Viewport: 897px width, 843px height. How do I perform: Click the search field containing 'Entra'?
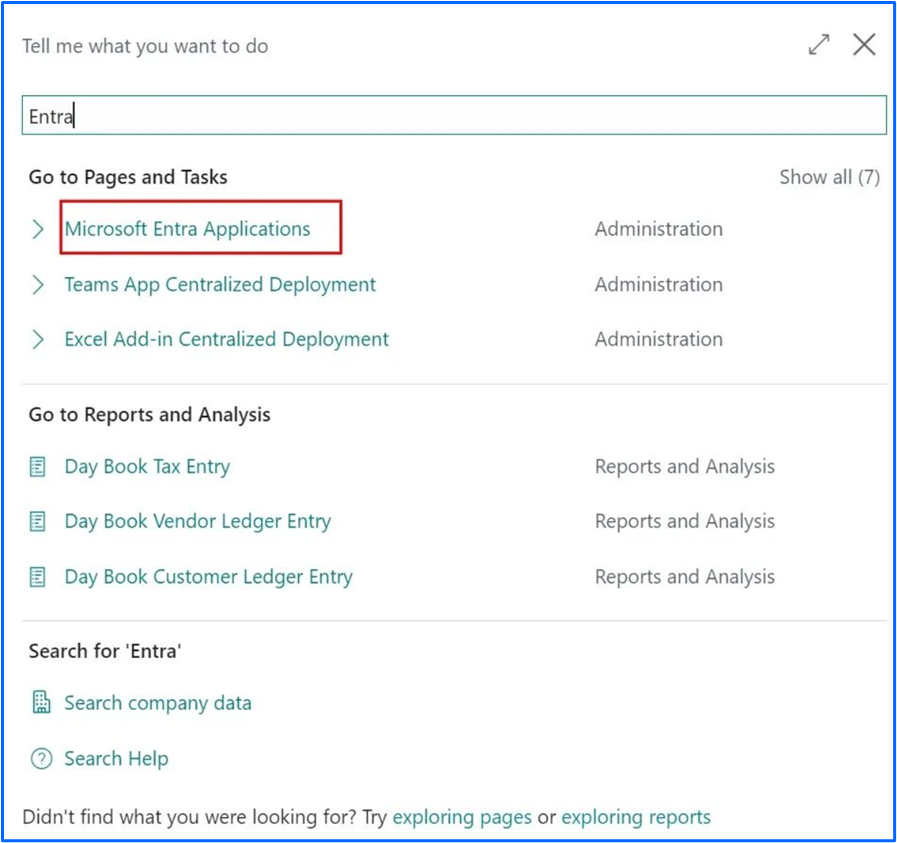click(454, 116)
